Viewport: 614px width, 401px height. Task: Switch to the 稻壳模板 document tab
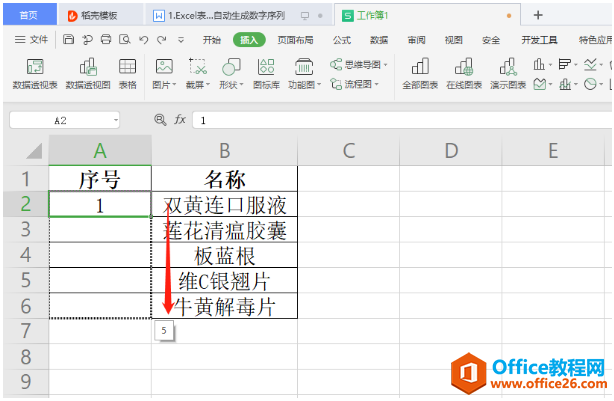click(x=98, y=15)
